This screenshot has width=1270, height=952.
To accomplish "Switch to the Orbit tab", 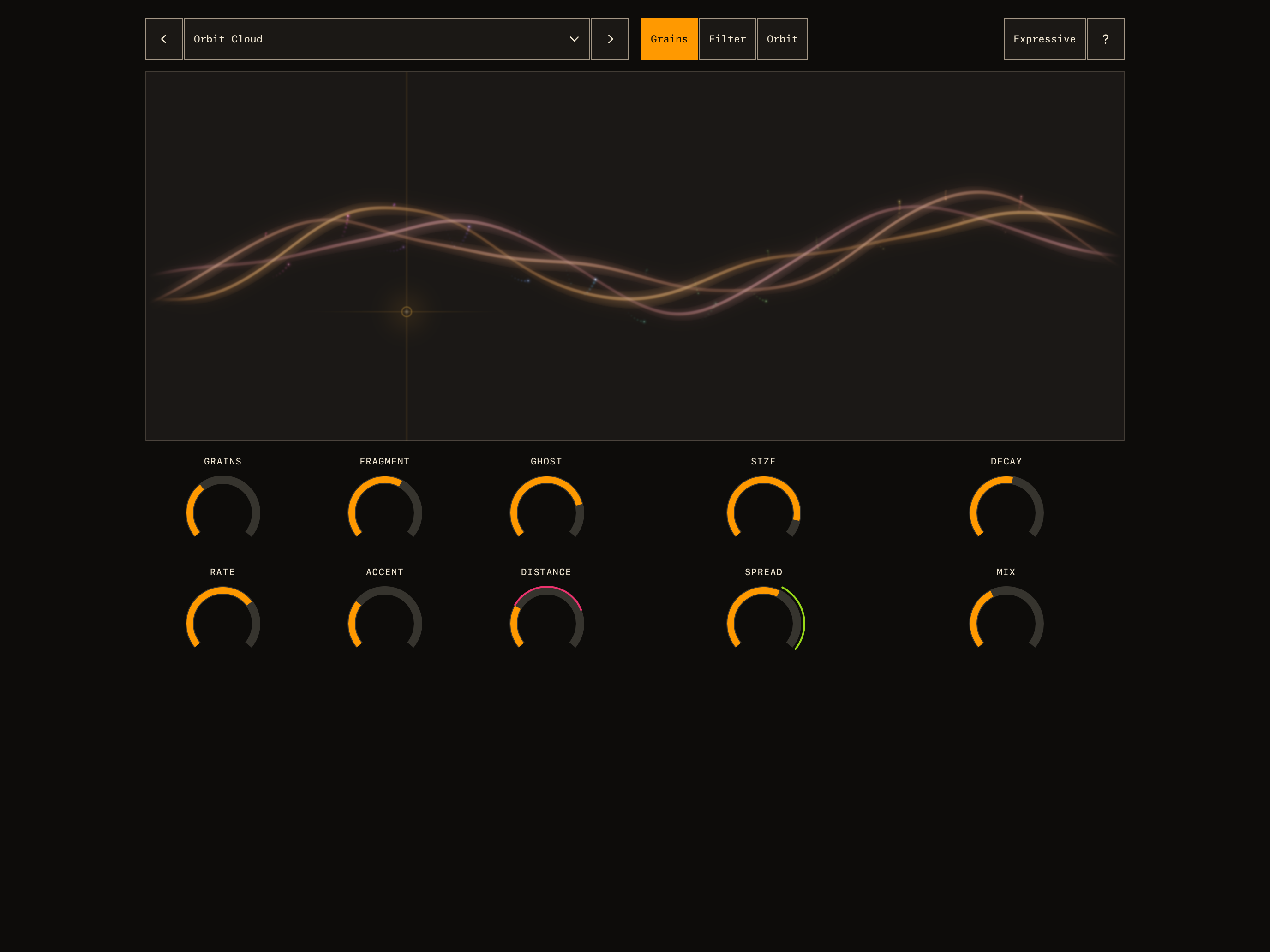I will point(783,39).
